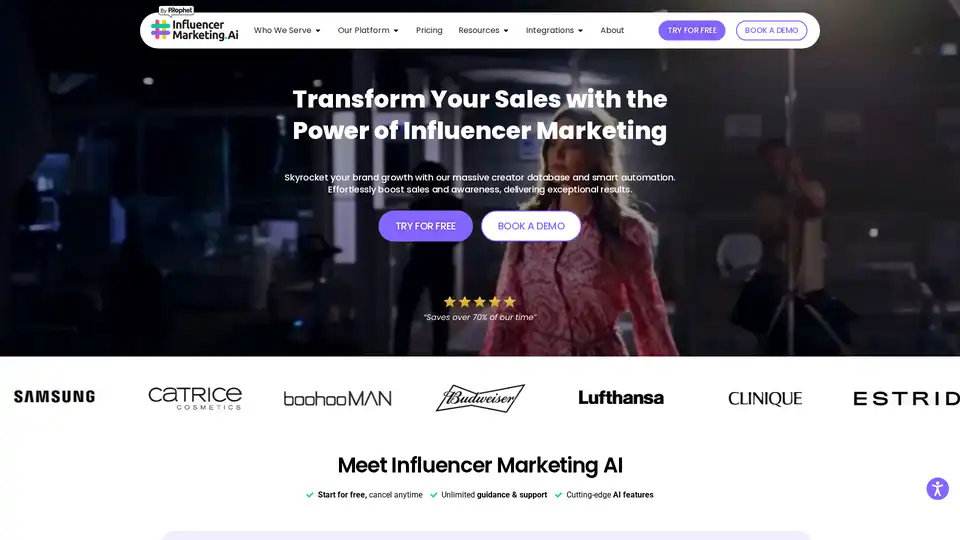The width and height of the screenshot is (960, 540).
Task: Click the hero Book A Demo button
Action: (531, 226)
